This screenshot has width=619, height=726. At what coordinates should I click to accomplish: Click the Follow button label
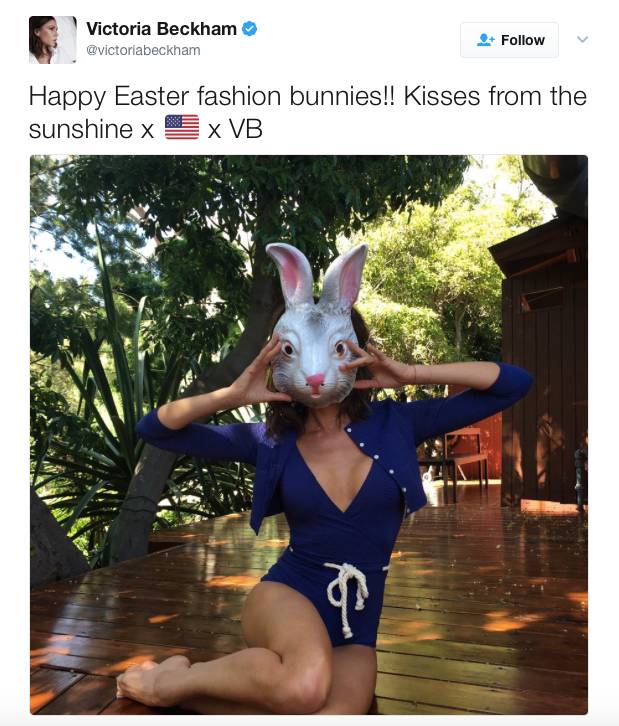(x=523, y=40)
